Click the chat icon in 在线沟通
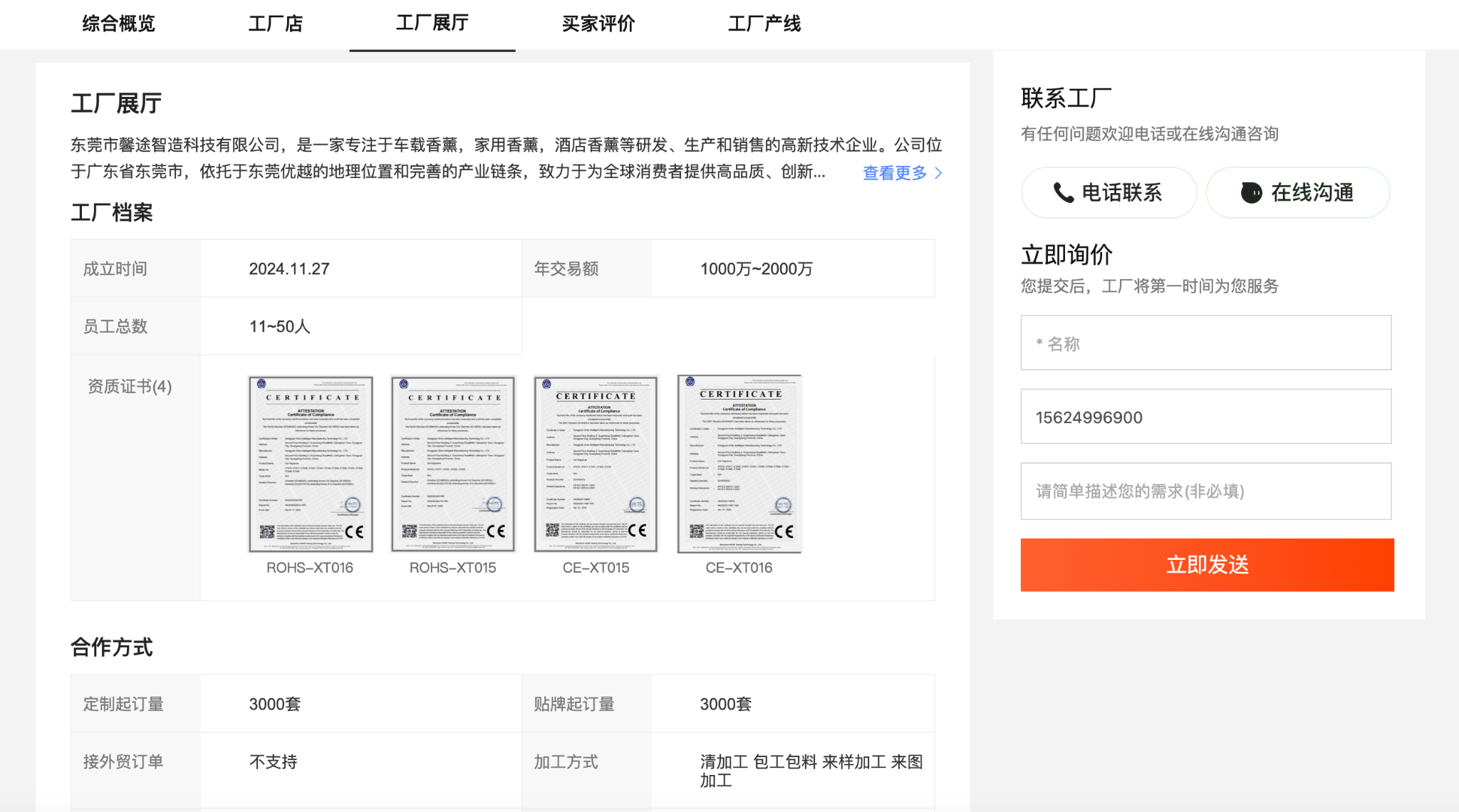This screenshot has height=812, width=1459. point(1252,192)
